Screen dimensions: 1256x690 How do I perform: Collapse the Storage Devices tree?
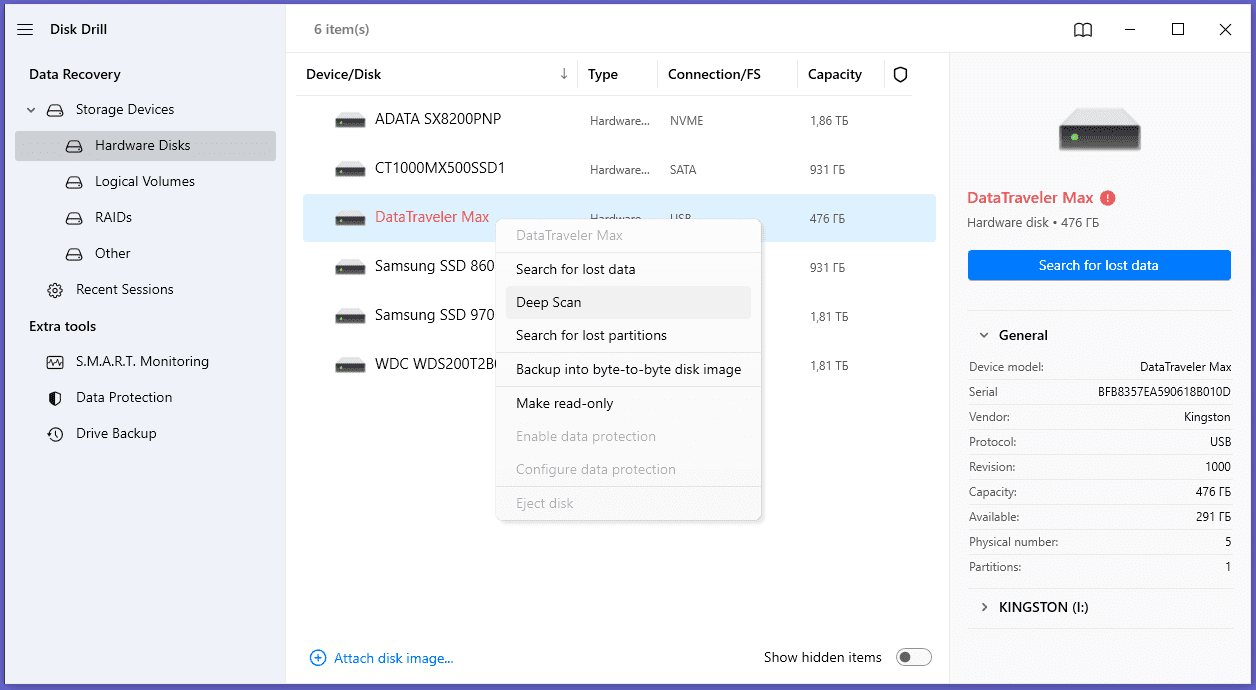point(31,110)
